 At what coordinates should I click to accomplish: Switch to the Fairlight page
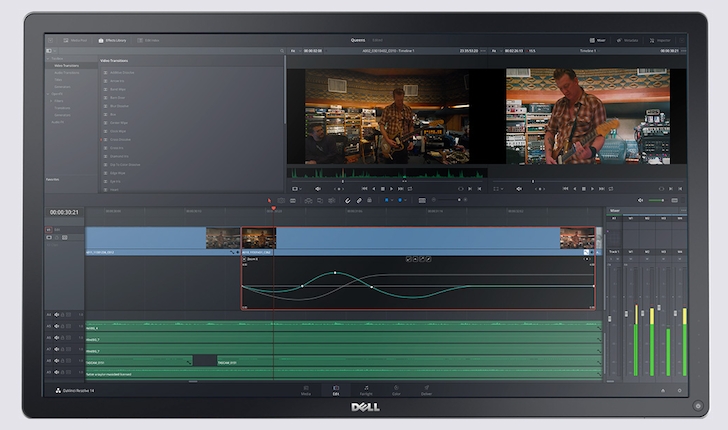(366, 391)
